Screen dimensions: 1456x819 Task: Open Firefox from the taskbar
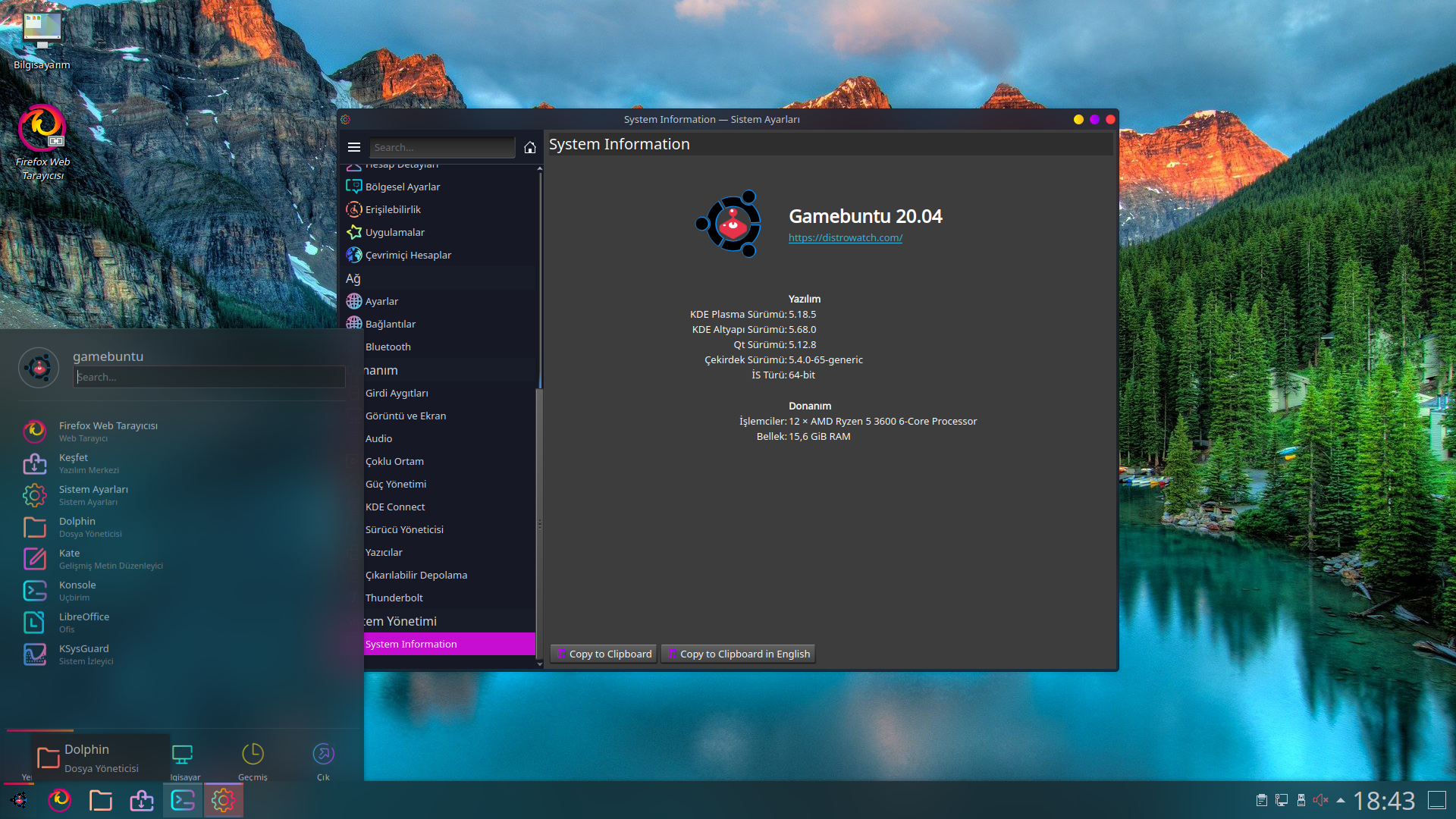coord(60,800)
